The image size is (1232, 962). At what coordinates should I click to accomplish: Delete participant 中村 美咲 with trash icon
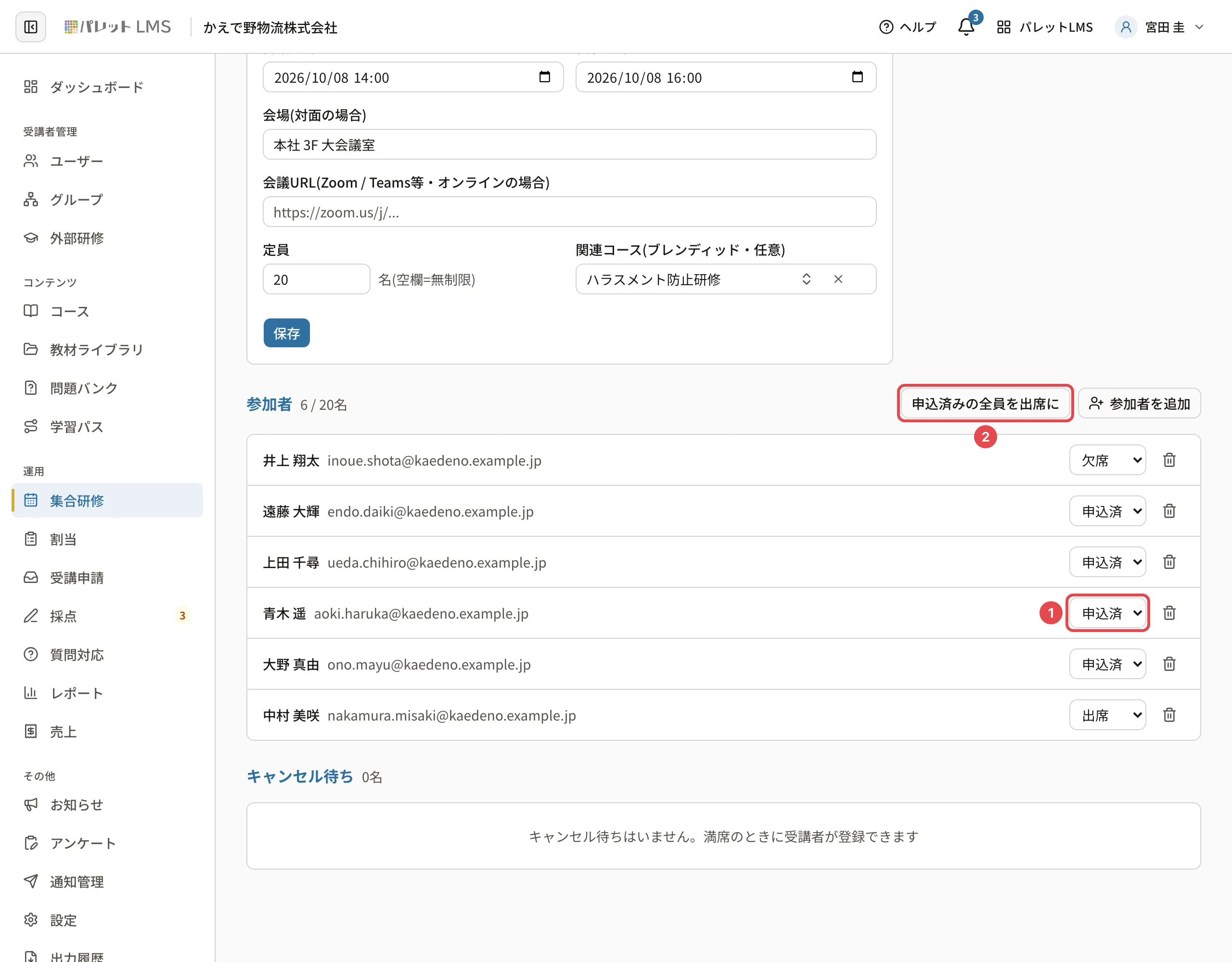pos(1169,715)
